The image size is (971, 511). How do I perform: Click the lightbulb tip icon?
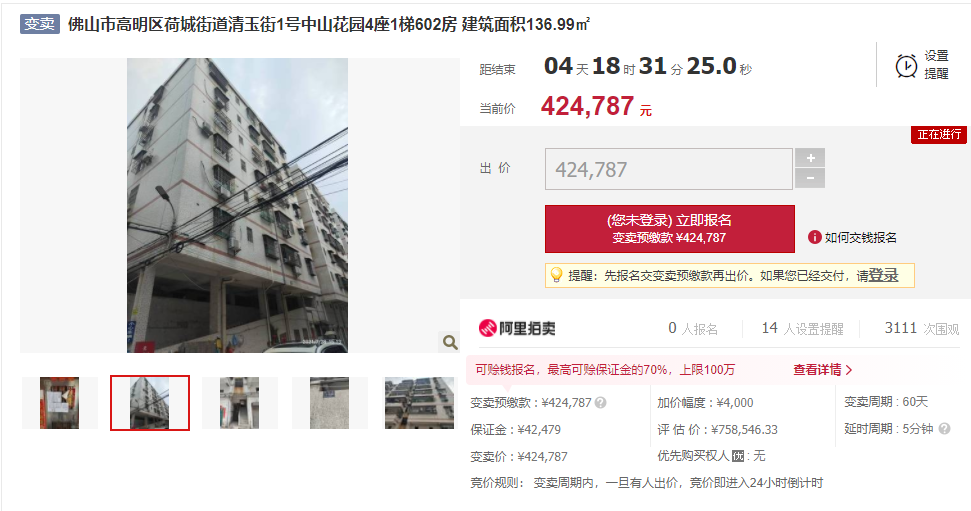(556, 275)
